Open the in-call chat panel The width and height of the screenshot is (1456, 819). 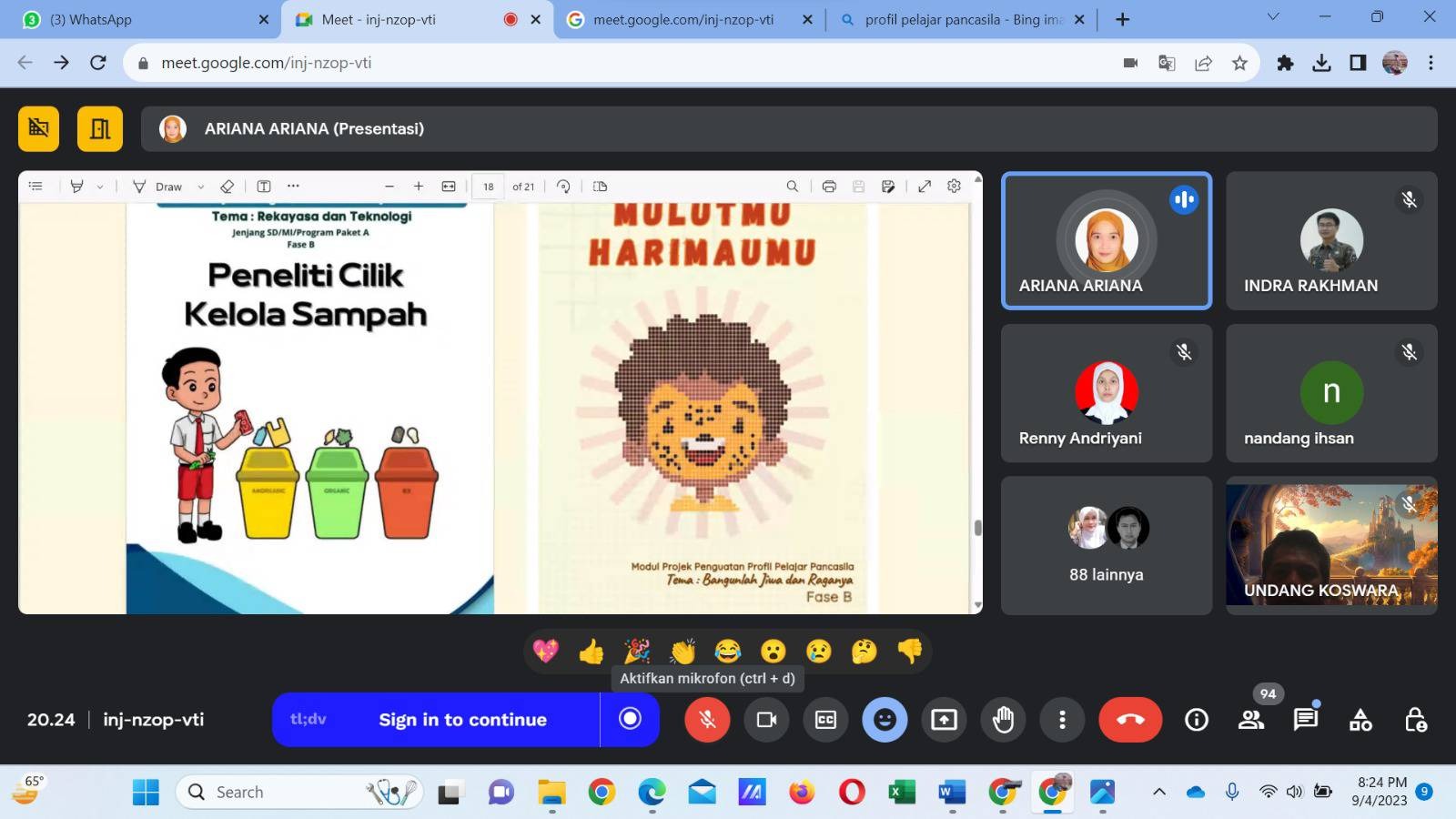coord(1306,720)
